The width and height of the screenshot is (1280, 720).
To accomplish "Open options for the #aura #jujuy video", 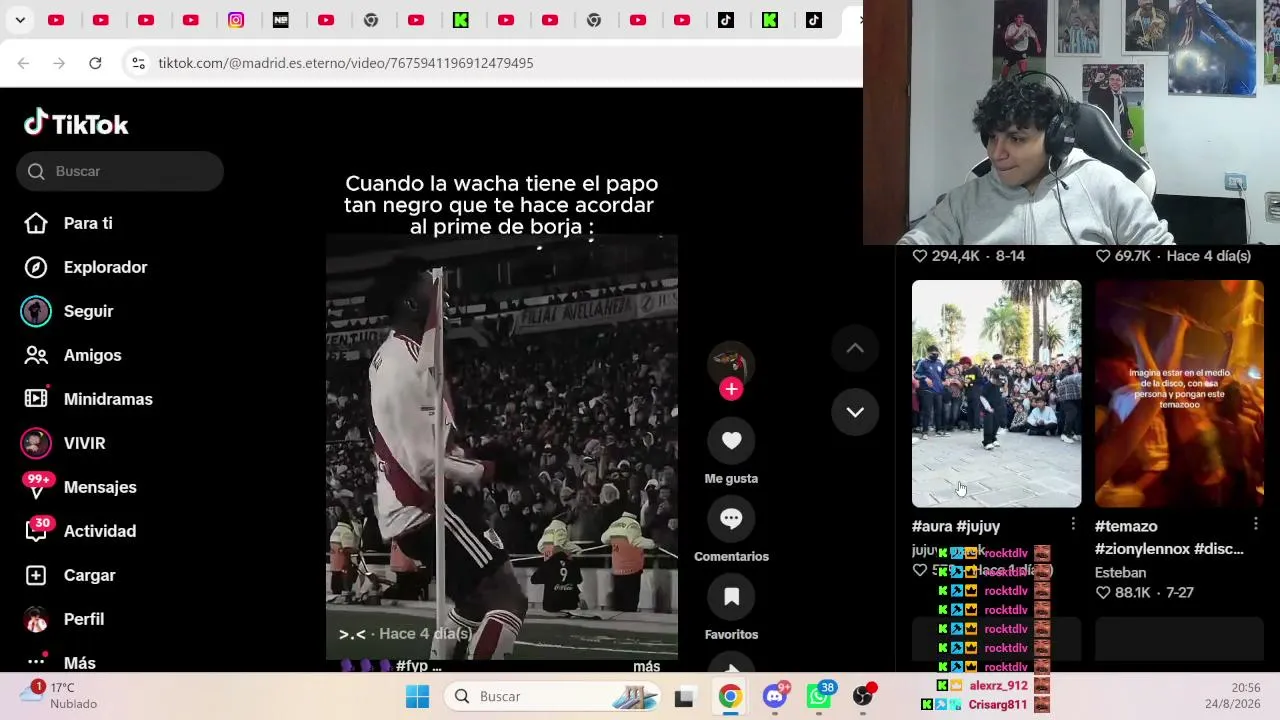I will coord(1073,524).
